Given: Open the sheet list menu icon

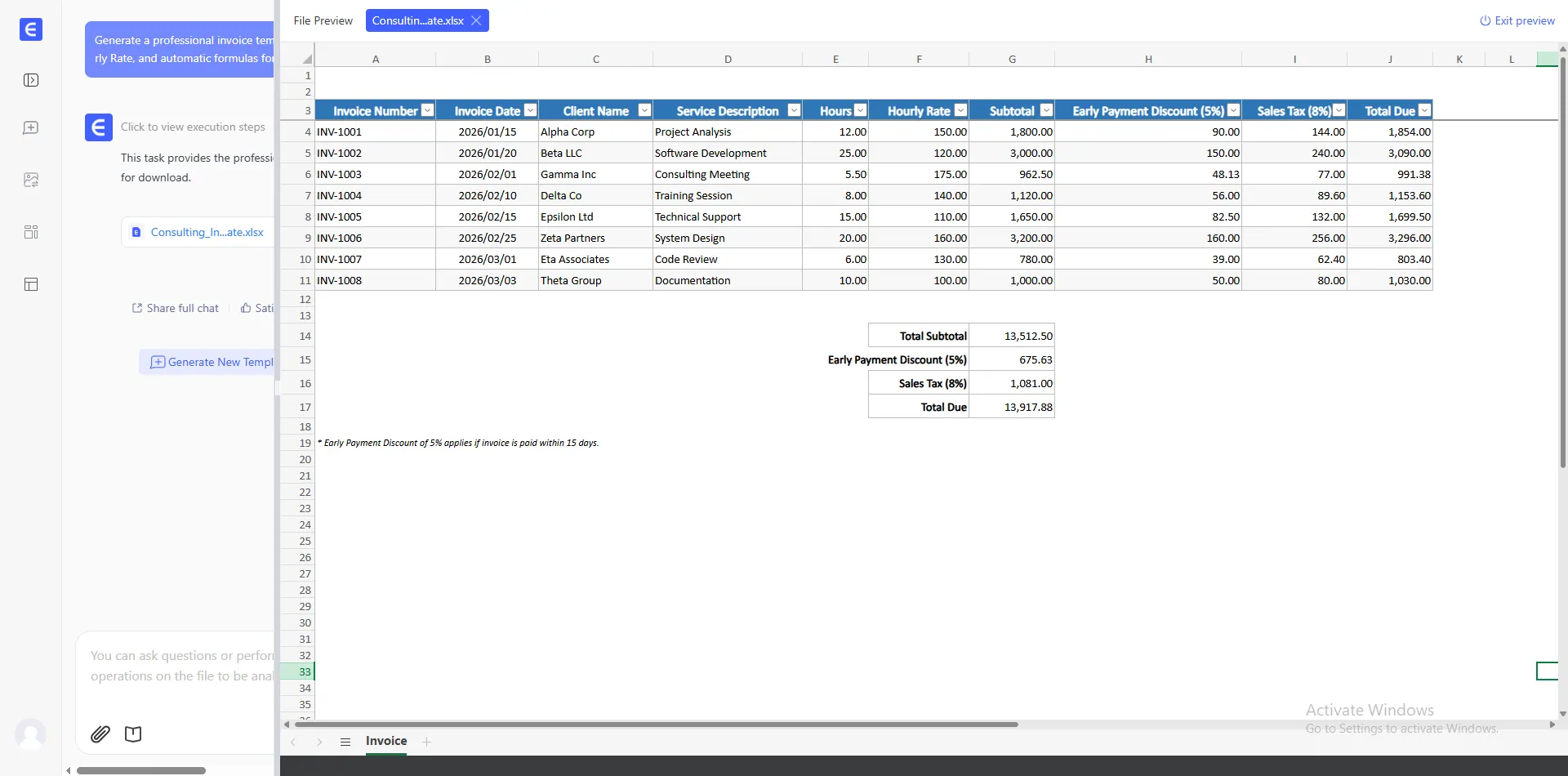Looking at the screenshot, I should coord(345,742).
